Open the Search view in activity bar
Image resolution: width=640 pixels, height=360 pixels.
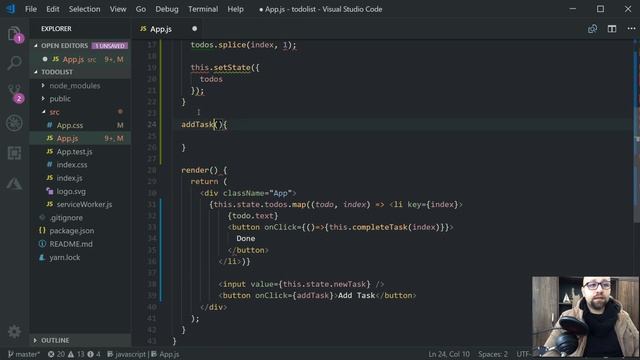pos(14,63)
